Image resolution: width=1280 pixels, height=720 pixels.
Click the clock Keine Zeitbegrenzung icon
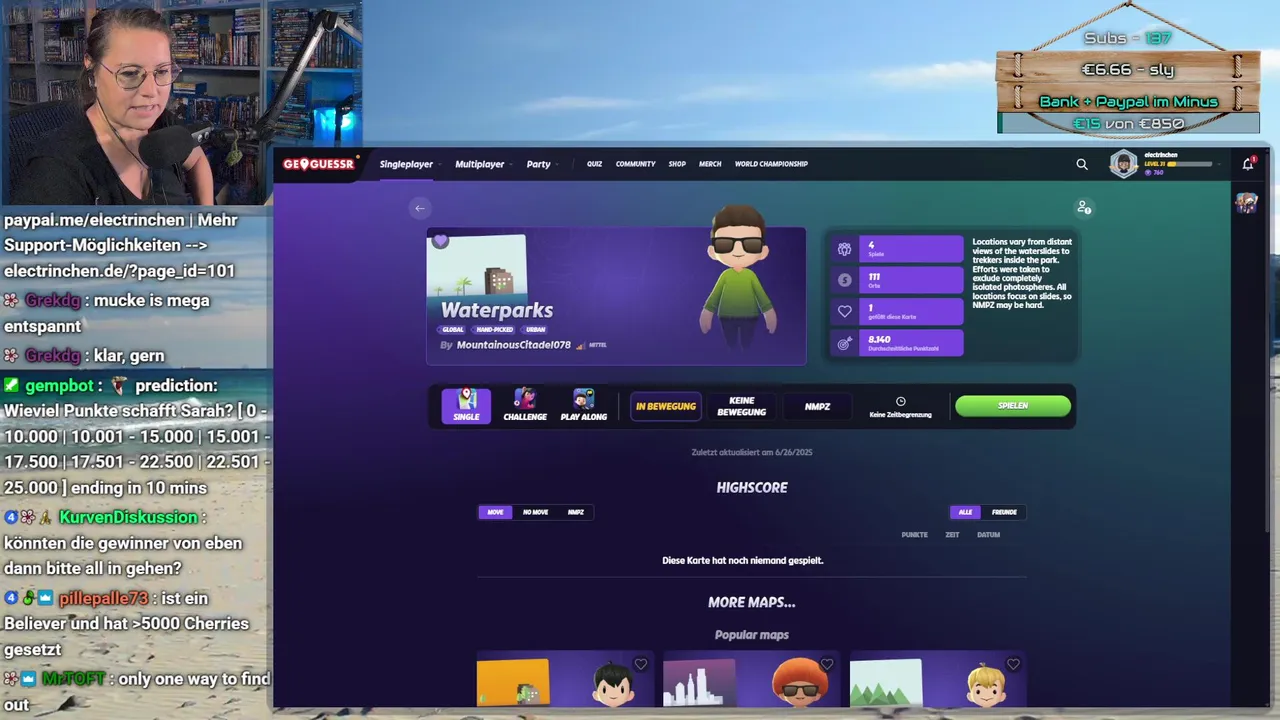tap(900, 401)
